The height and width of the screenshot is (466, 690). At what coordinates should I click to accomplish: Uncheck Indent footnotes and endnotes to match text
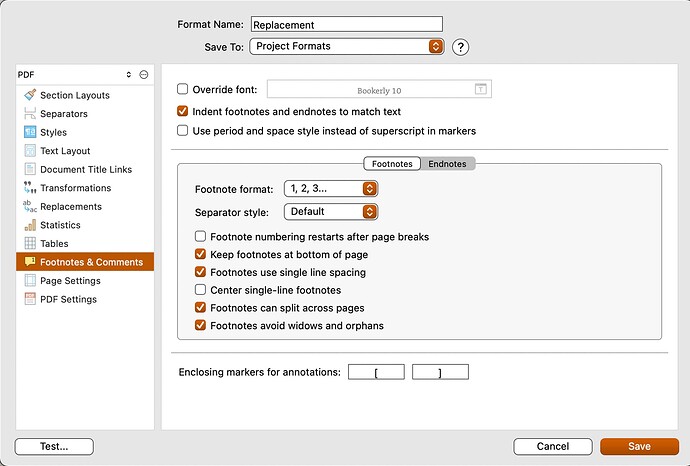click(x=182, y=111)
